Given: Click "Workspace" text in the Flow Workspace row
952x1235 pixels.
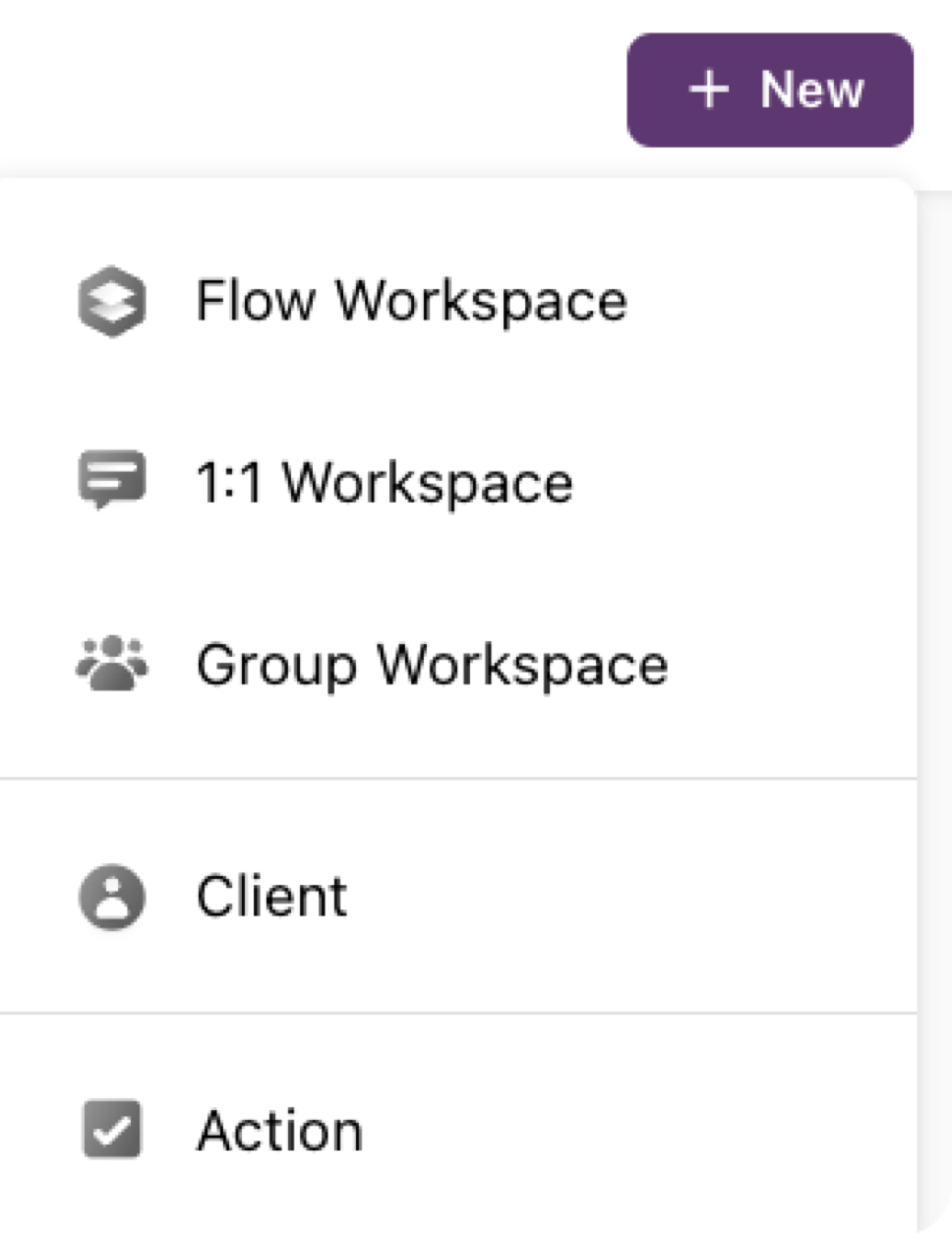Looking at the screenshot, I should [482, 302].
